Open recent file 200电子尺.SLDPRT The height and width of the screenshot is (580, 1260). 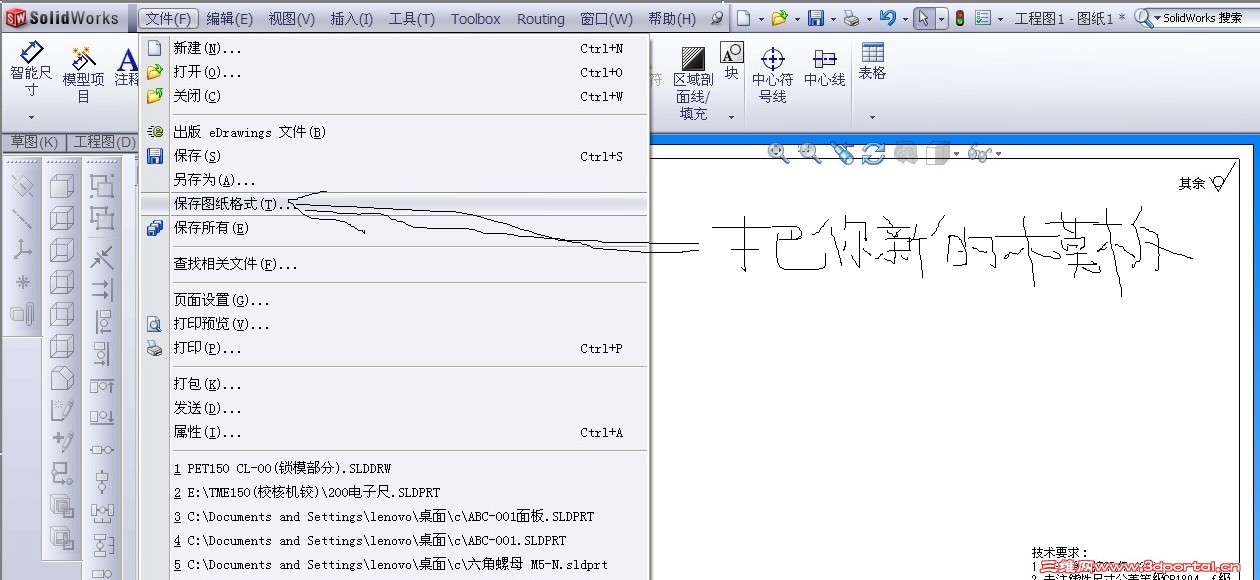(x=394, y=492)
